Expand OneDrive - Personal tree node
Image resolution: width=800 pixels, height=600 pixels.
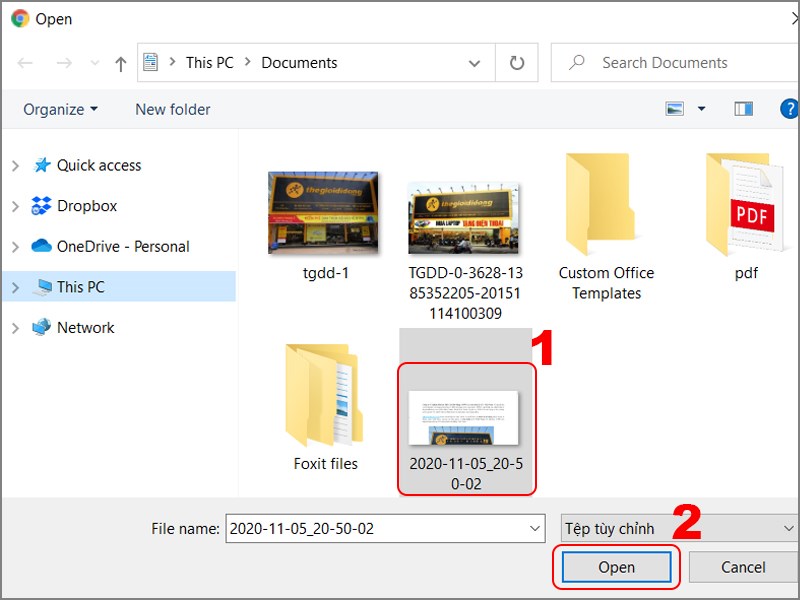15,247
